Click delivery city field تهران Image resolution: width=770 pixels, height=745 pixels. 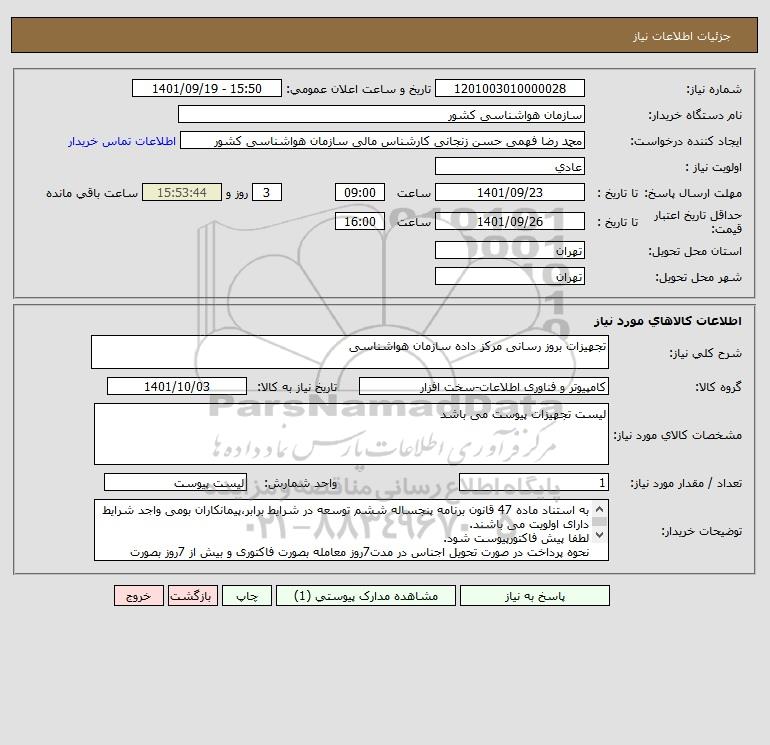tap(510, 276)
